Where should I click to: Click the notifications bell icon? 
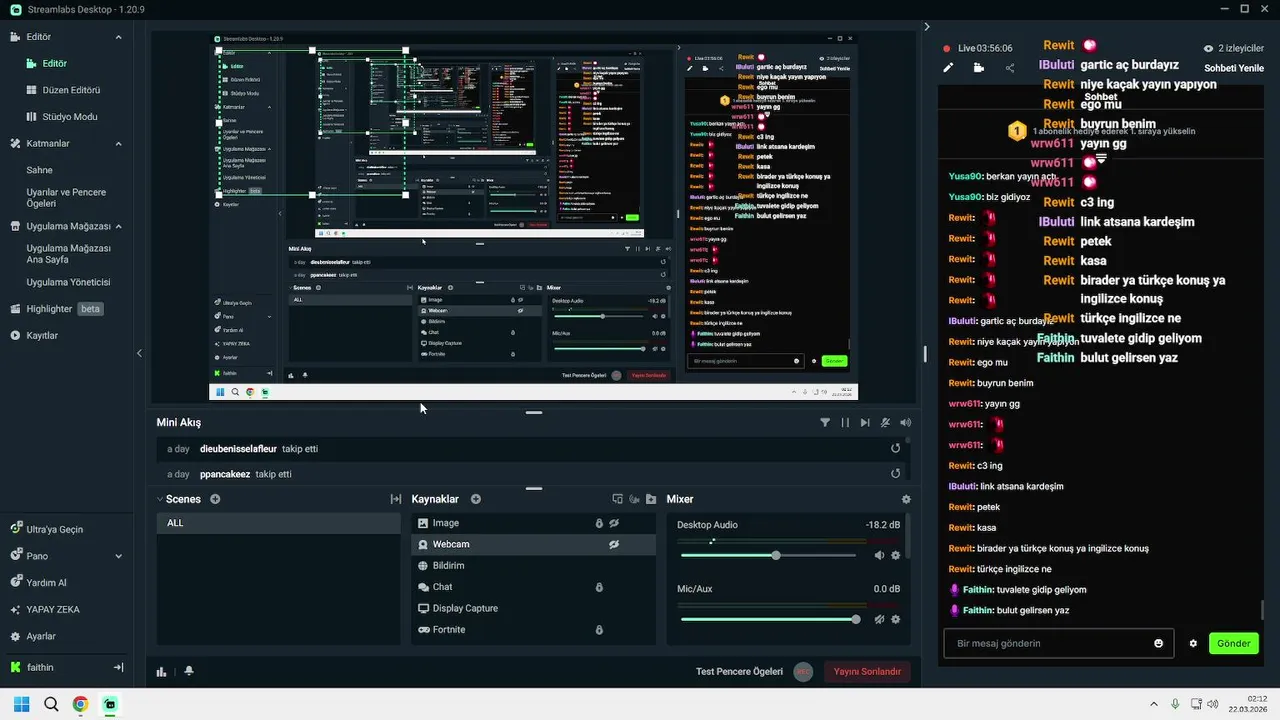(x=188, y=672)
